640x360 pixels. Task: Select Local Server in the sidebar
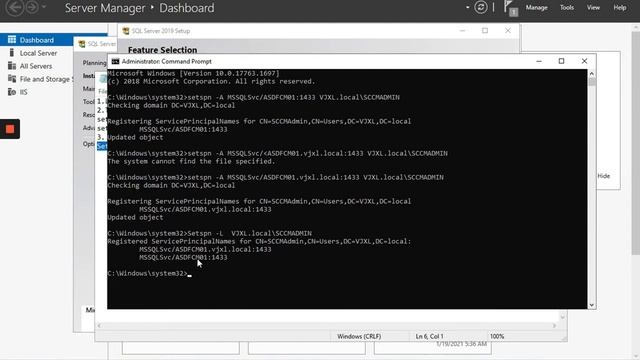[38, 53]
